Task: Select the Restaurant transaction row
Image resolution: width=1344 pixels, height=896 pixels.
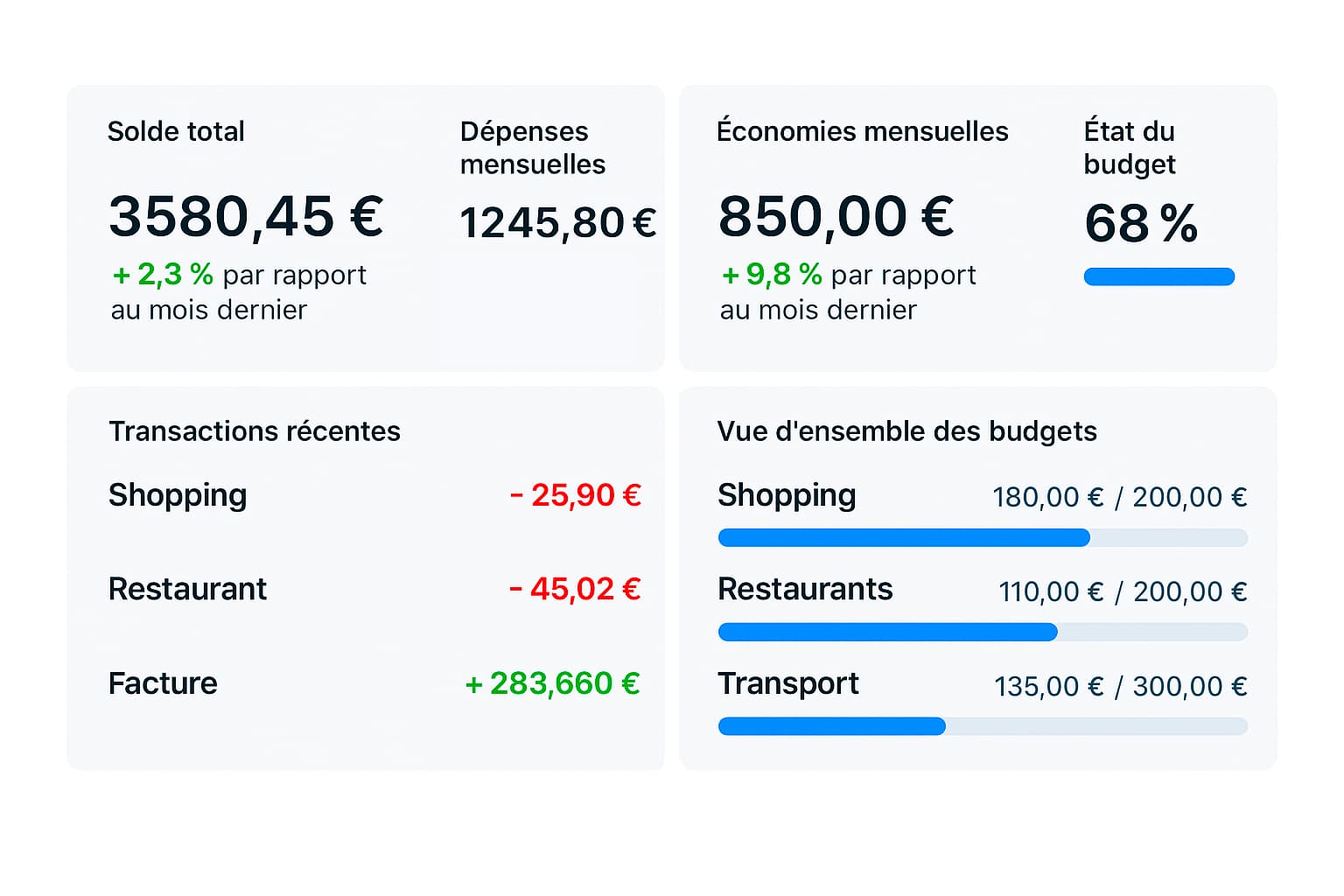Action: [187, 590]
